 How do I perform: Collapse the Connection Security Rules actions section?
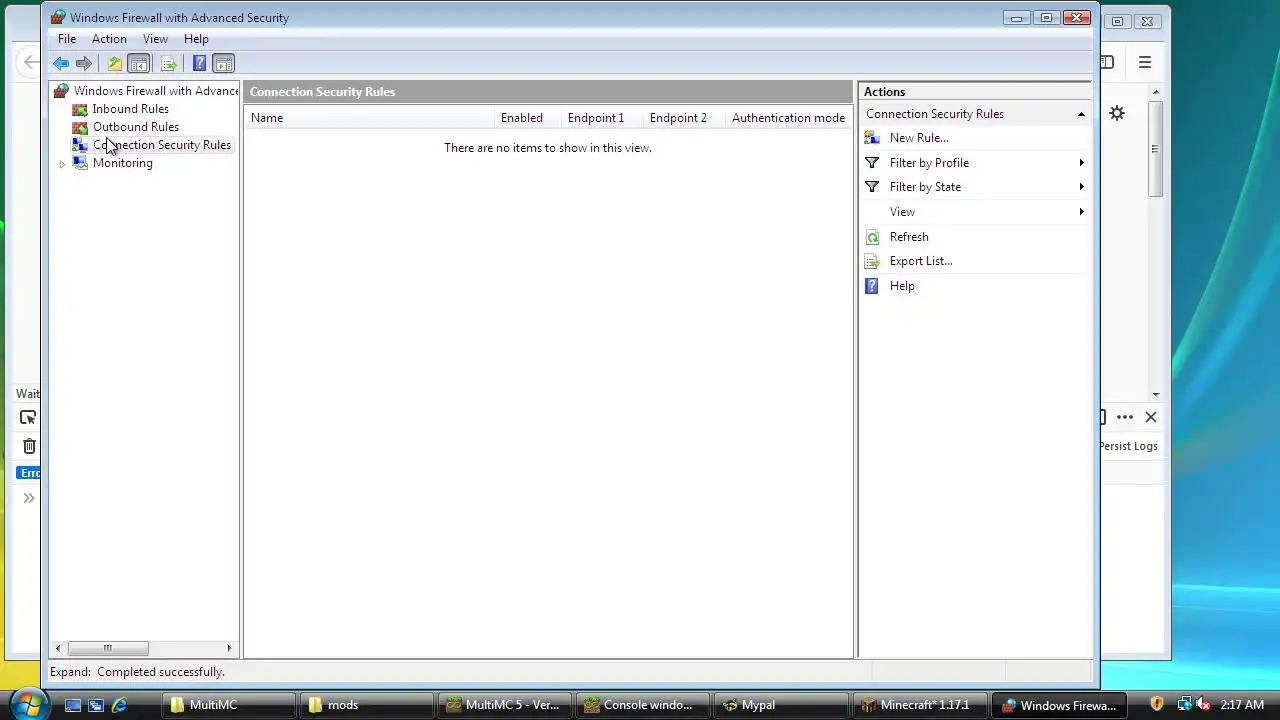(1081, 114)
